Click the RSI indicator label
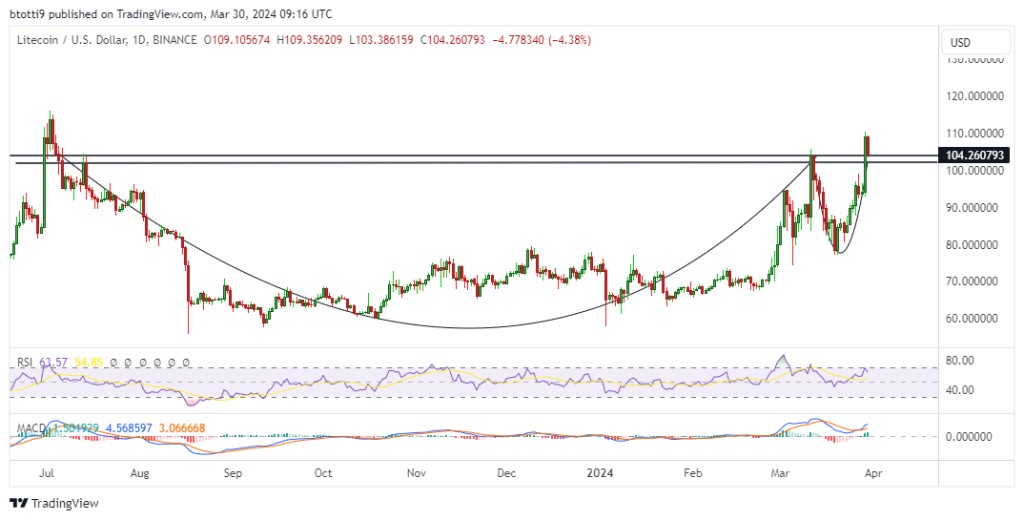The image size is (1024, 520). (x=25, y=361)
